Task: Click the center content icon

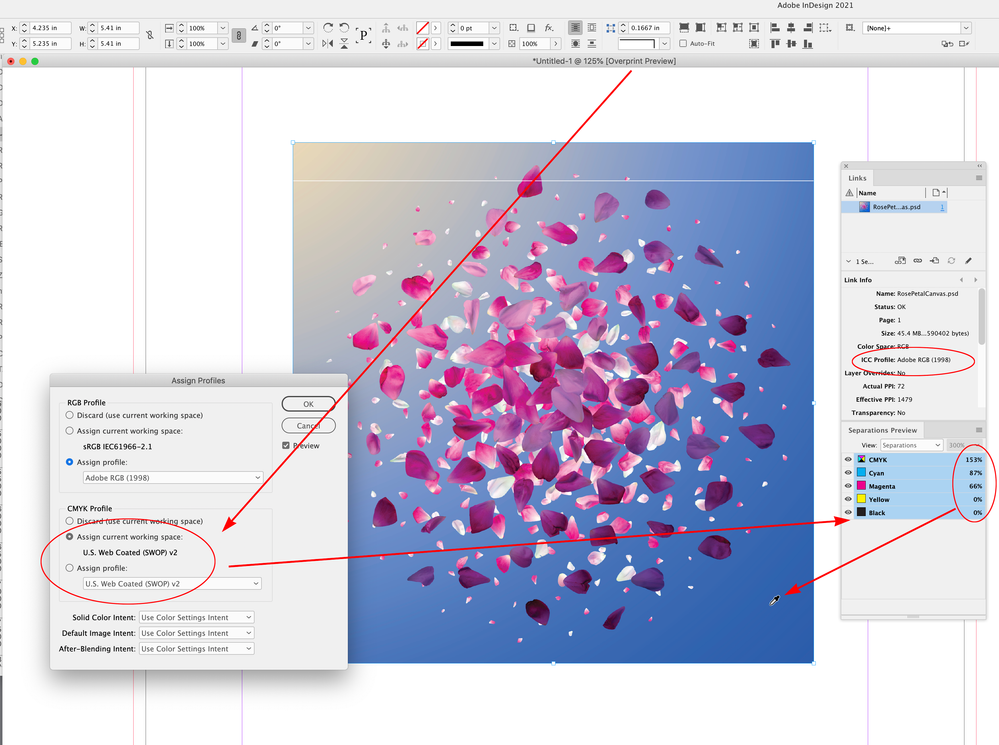Action: pos(754,27)
